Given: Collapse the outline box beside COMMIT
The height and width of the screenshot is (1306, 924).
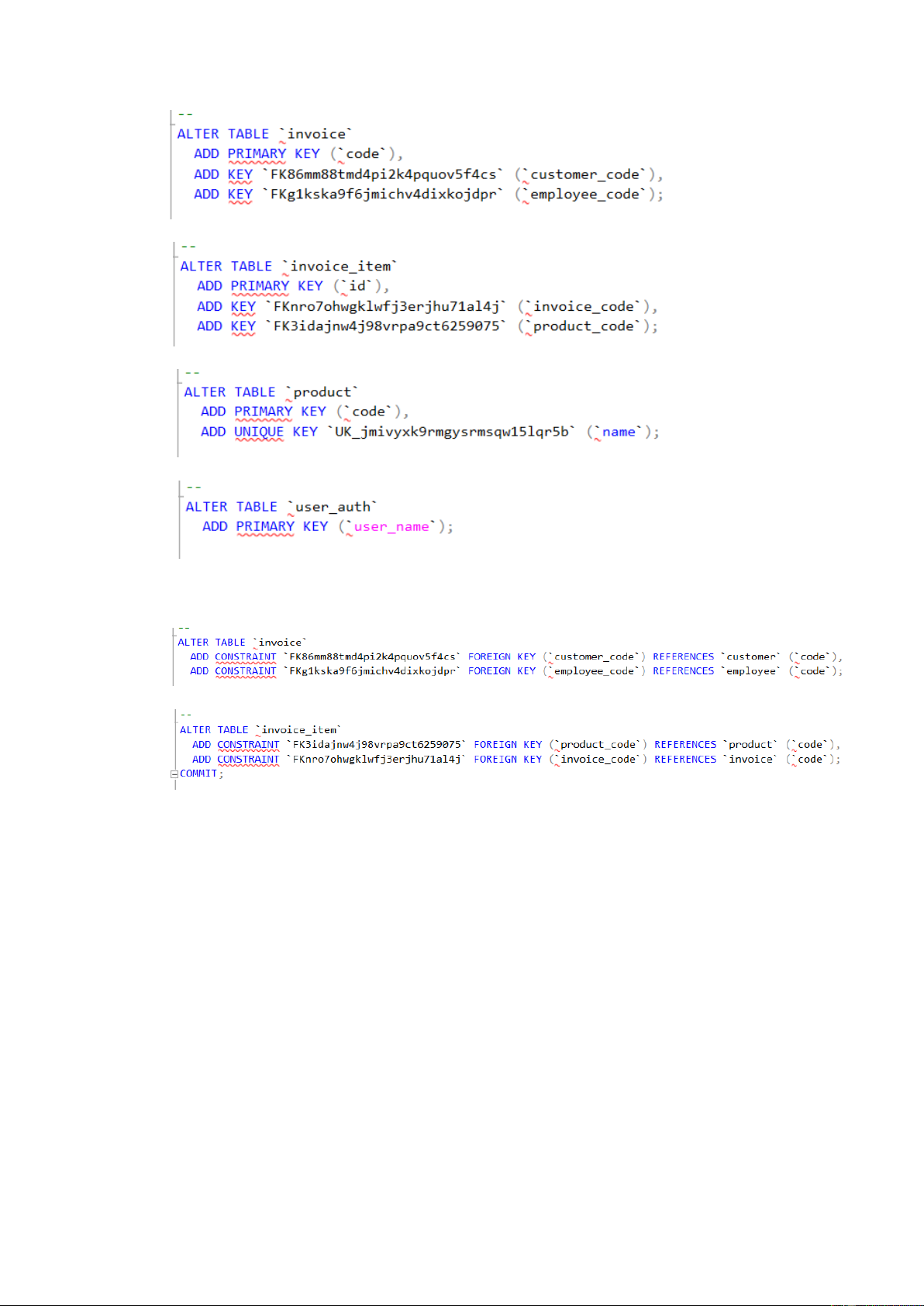Looking at the screenshot, I should [x=174, y=774].
